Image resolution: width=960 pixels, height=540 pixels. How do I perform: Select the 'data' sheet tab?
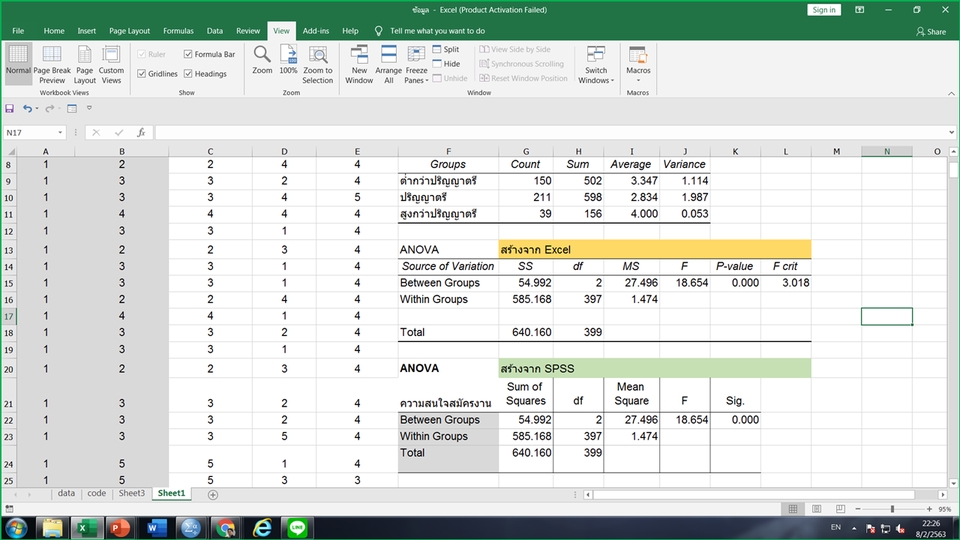click(x=66, y=493)
